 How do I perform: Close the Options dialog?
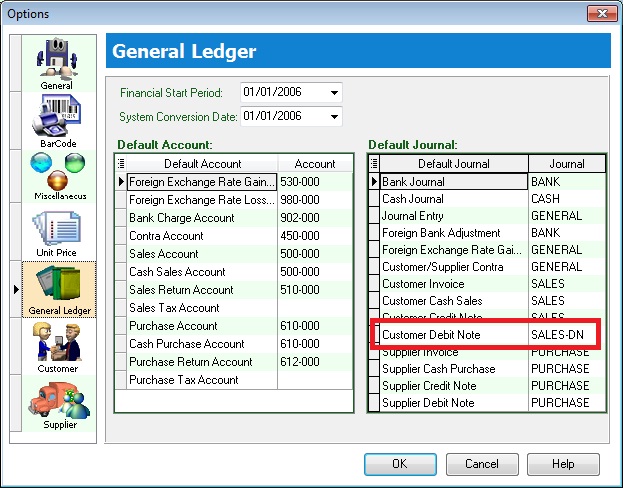pyautogui.click(x=602, y=14)
